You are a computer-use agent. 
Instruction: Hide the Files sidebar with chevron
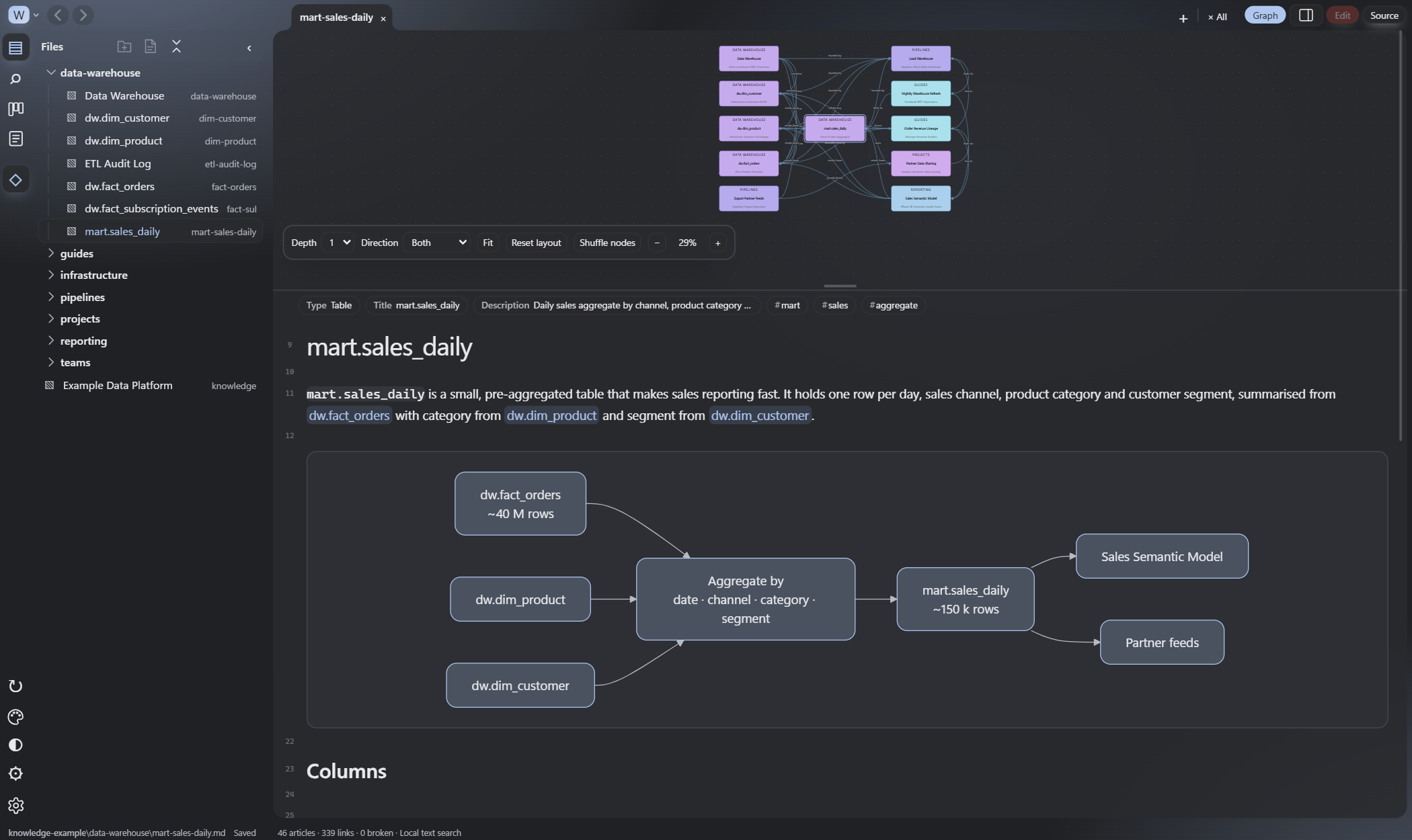tap(249, 48)
